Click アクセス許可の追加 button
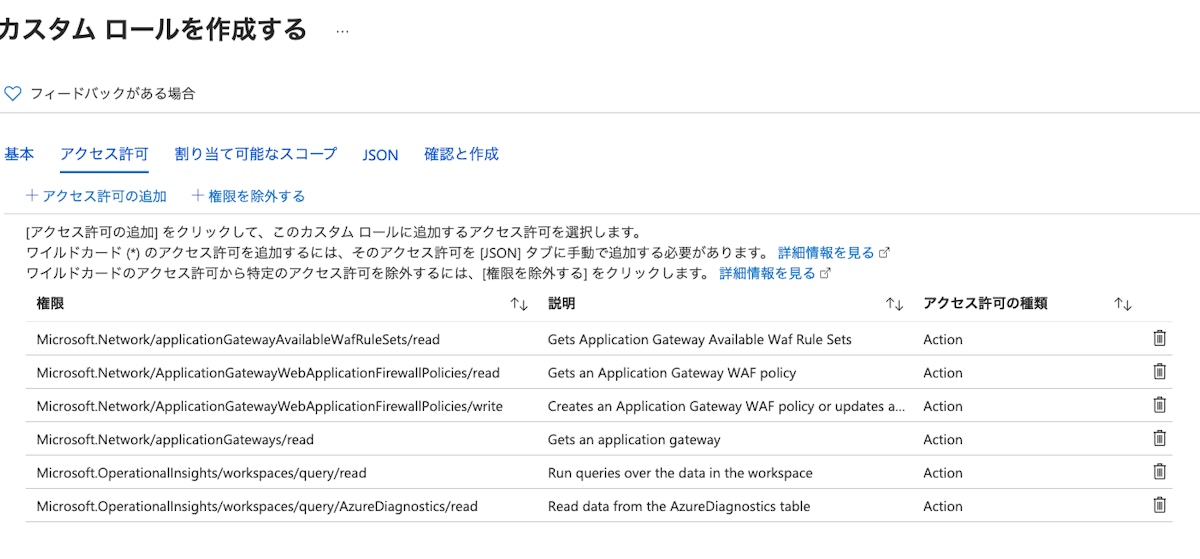 click(96, 196)
